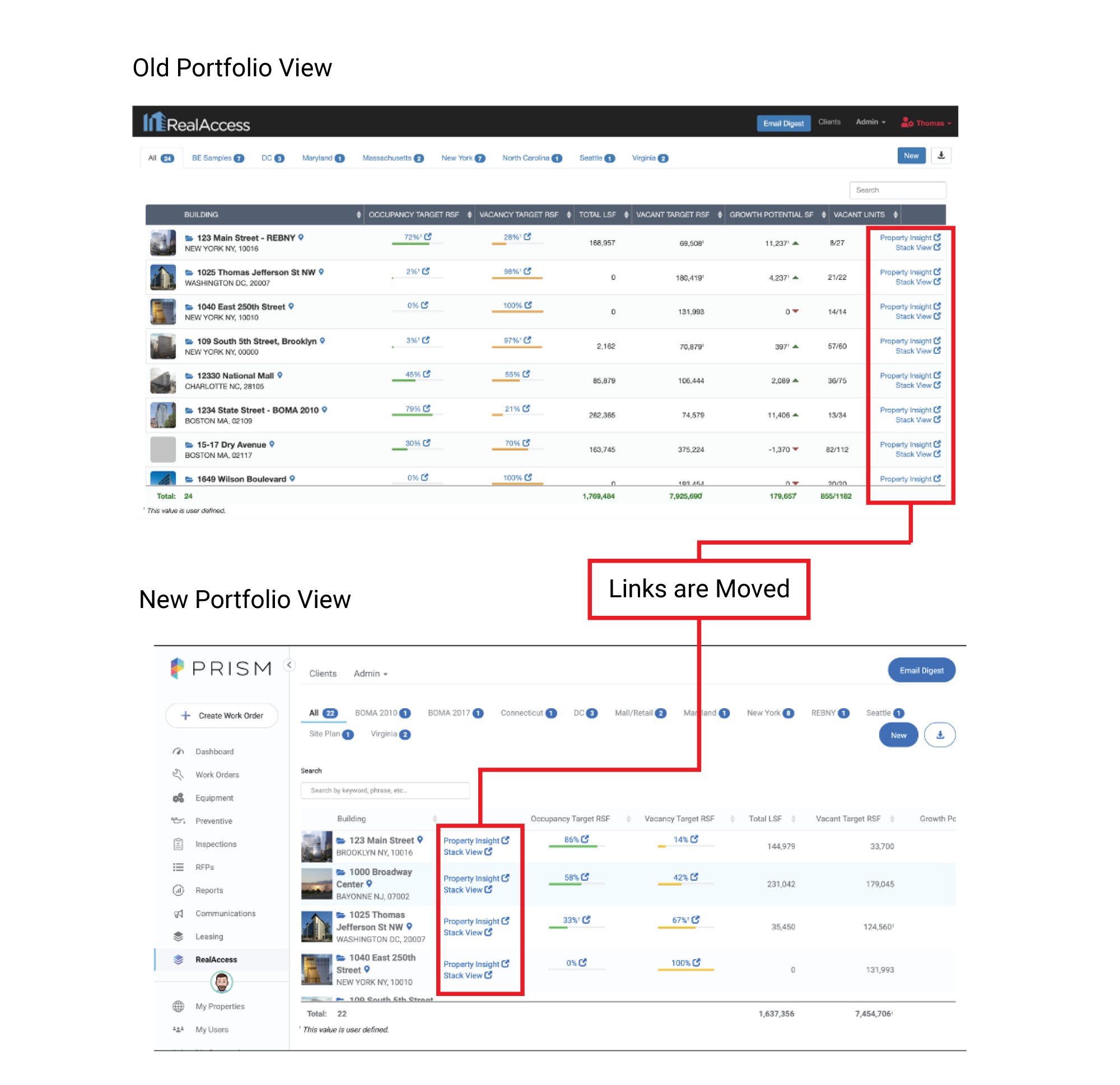Open the Inspections clipboard icon
This screenshot has width=1120, height=1085.
178,843
